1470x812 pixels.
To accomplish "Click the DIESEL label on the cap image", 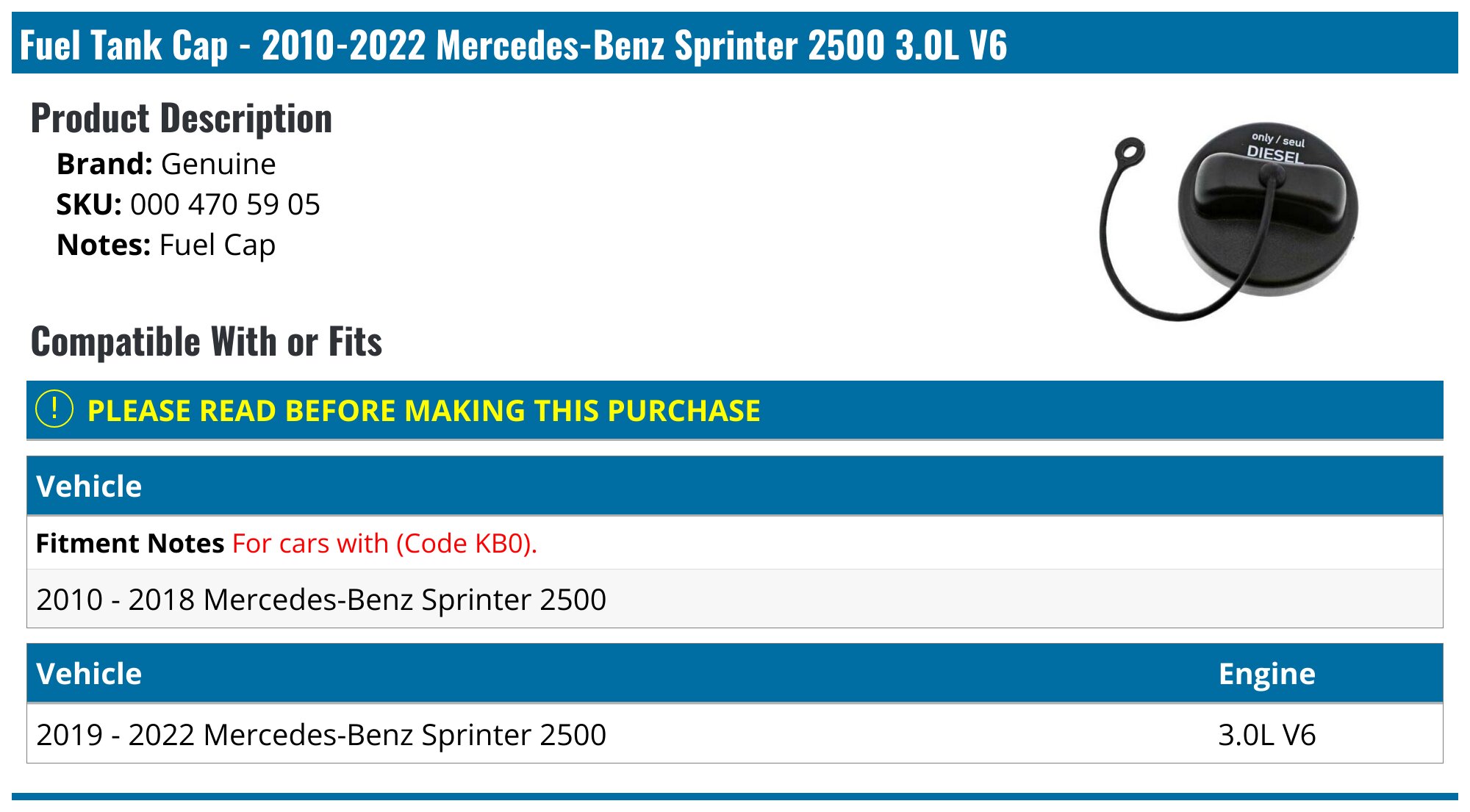I will click(1274, 154).
